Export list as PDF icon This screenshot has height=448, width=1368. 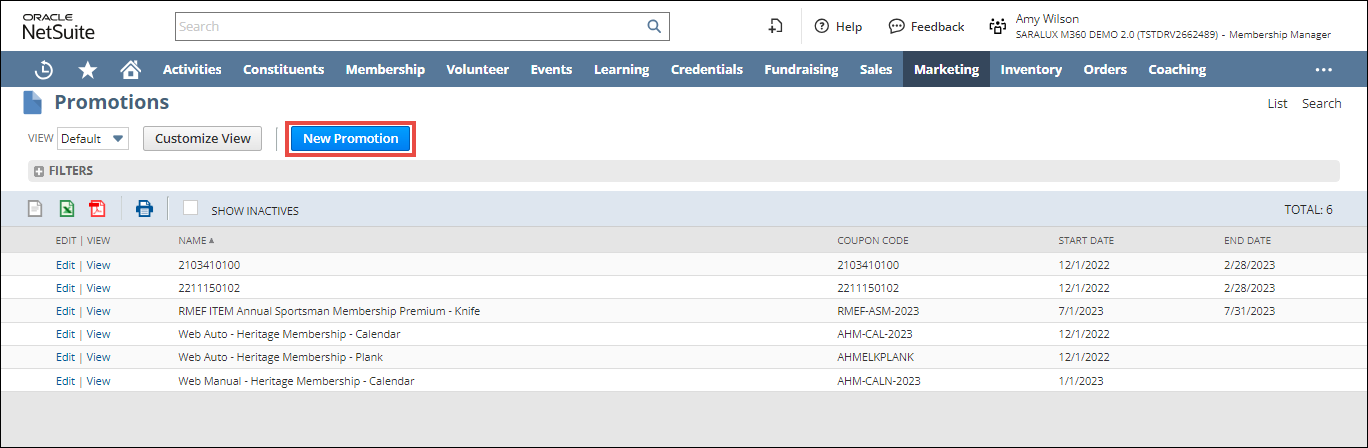97,209
